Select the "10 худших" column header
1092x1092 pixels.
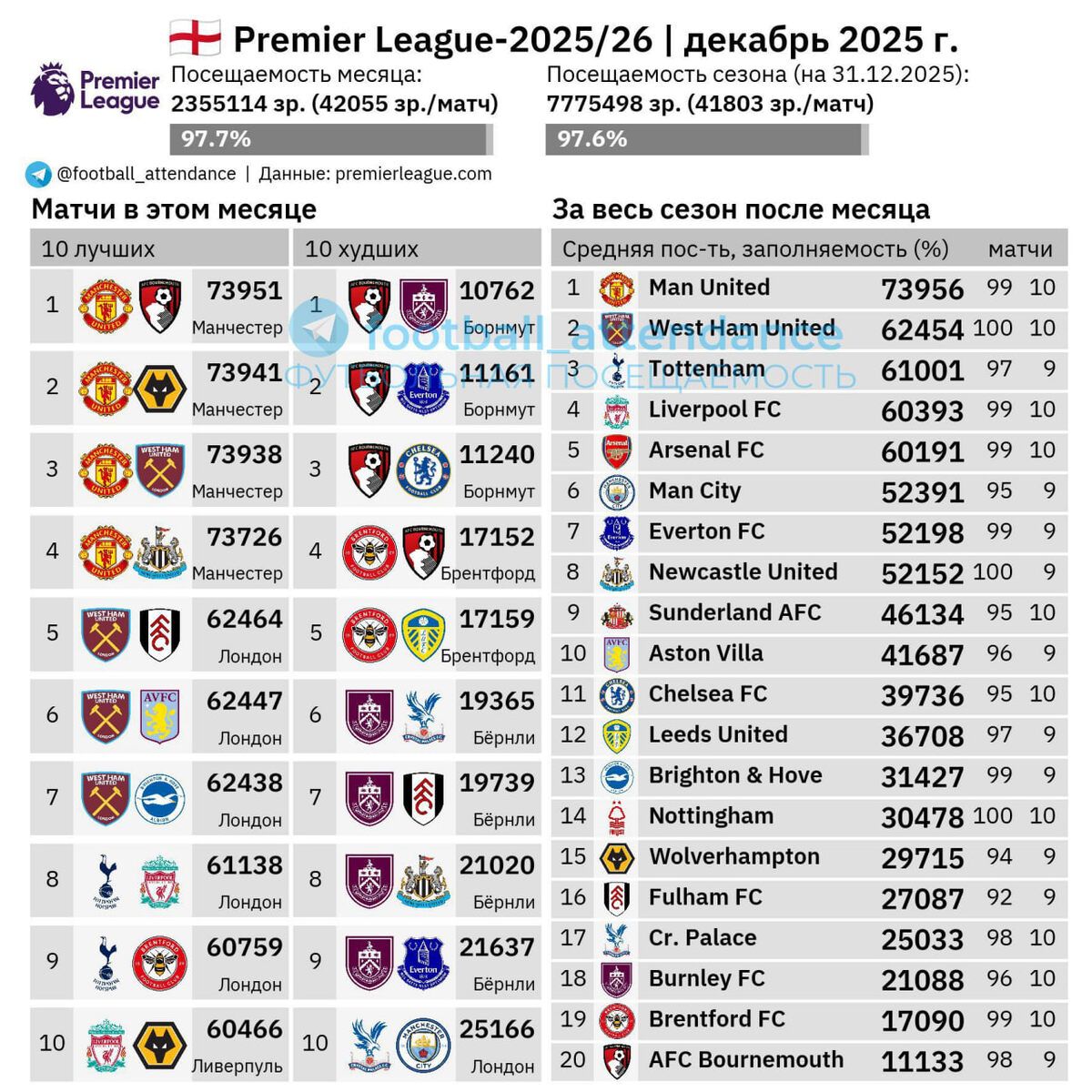click(361, 249)
